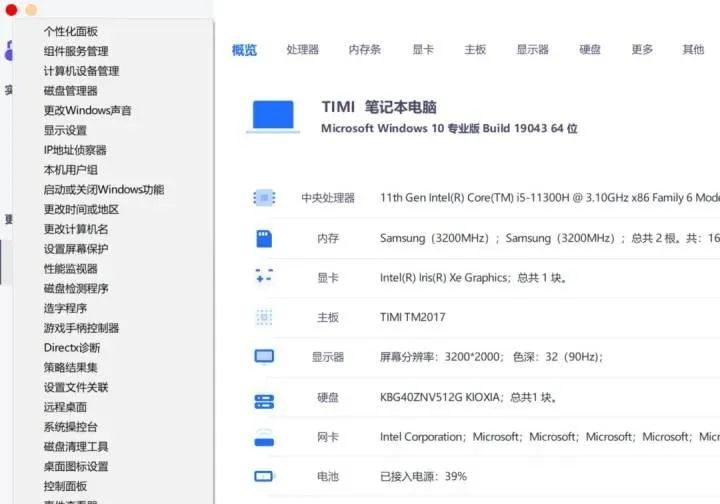Choose 更改计算机名 menu entry
Image resolution: width=720 pixels, height=504 pixels.
[76, 229]
